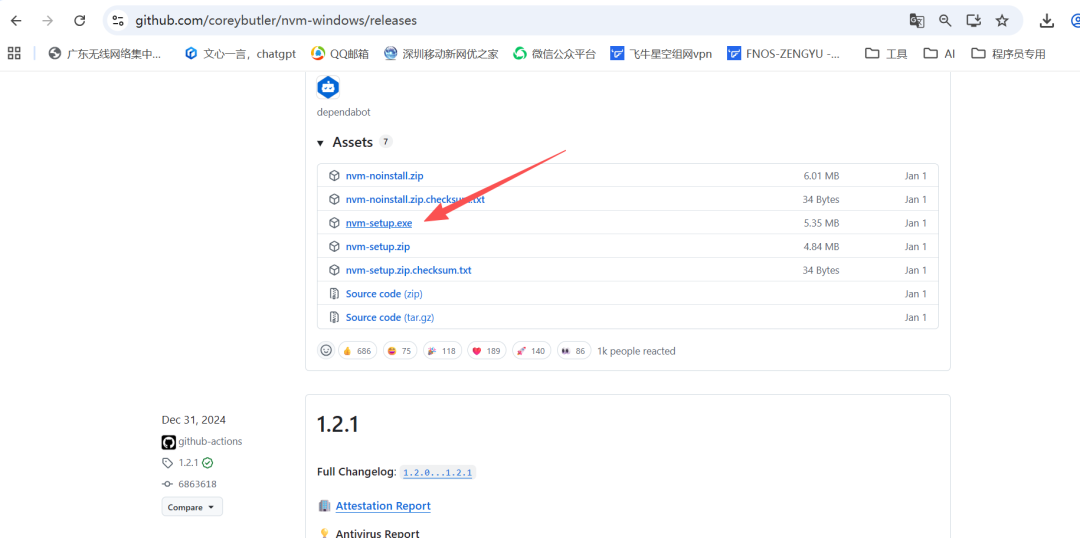1080x538 pixels.
Task: Open 飞牛星空组网vpn bookmark
Action: [x=661, y=54]
